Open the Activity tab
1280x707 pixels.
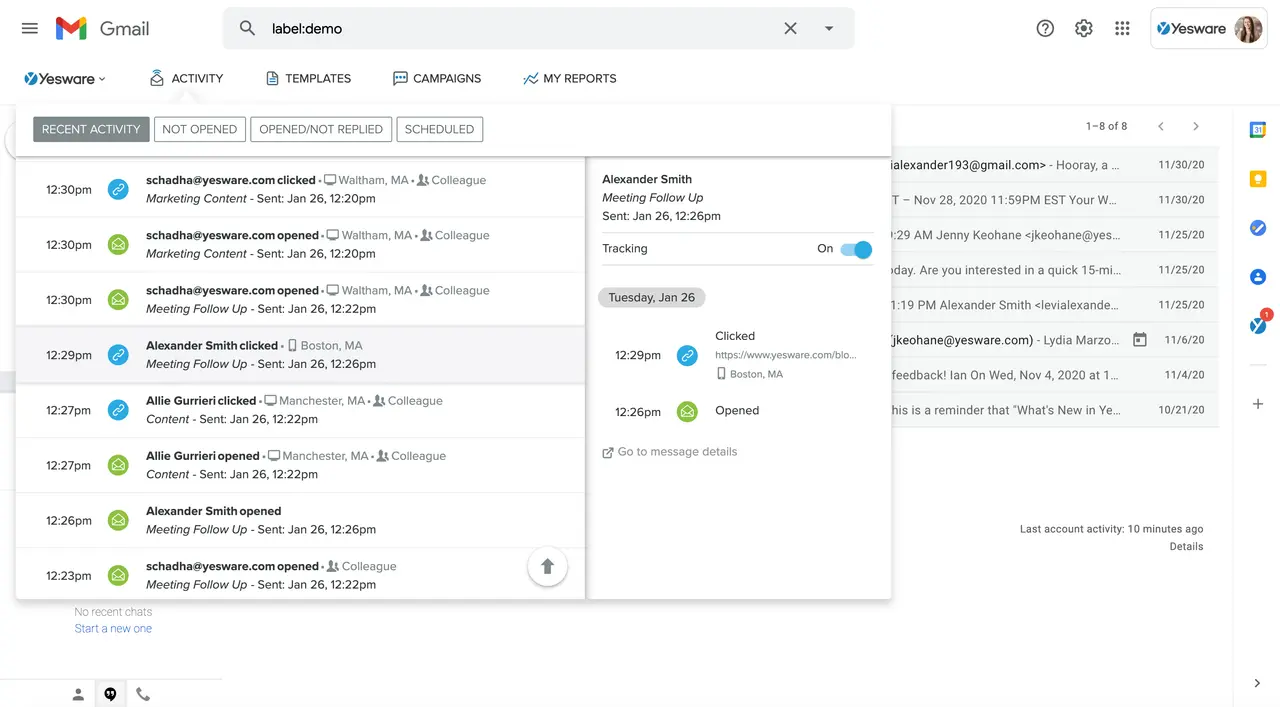[x=186, y=78]
